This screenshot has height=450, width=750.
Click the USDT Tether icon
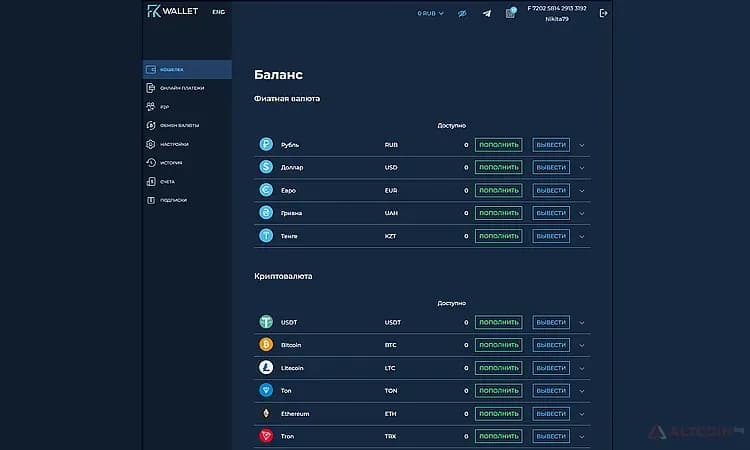(x=266, y=322)
